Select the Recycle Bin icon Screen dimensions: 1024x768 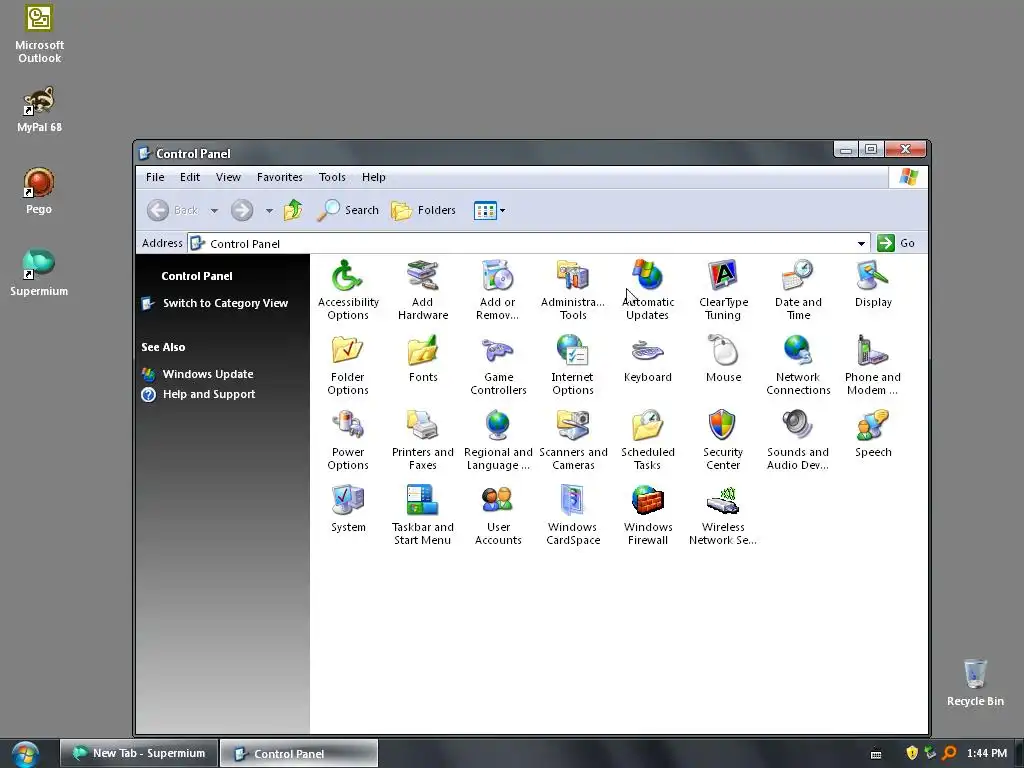pyautogui.click(x=975, y=682)
